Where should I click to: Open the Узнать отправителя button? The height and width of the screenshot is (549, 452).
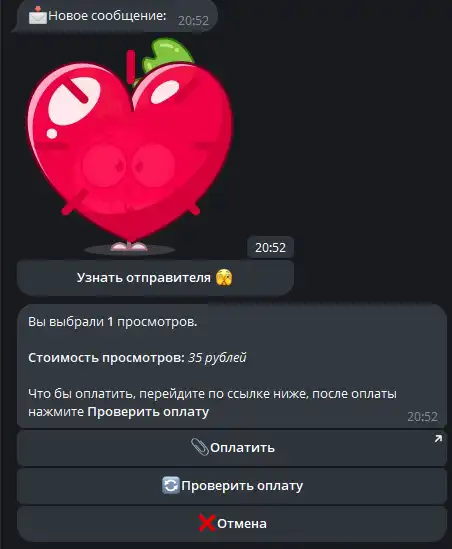155,278
